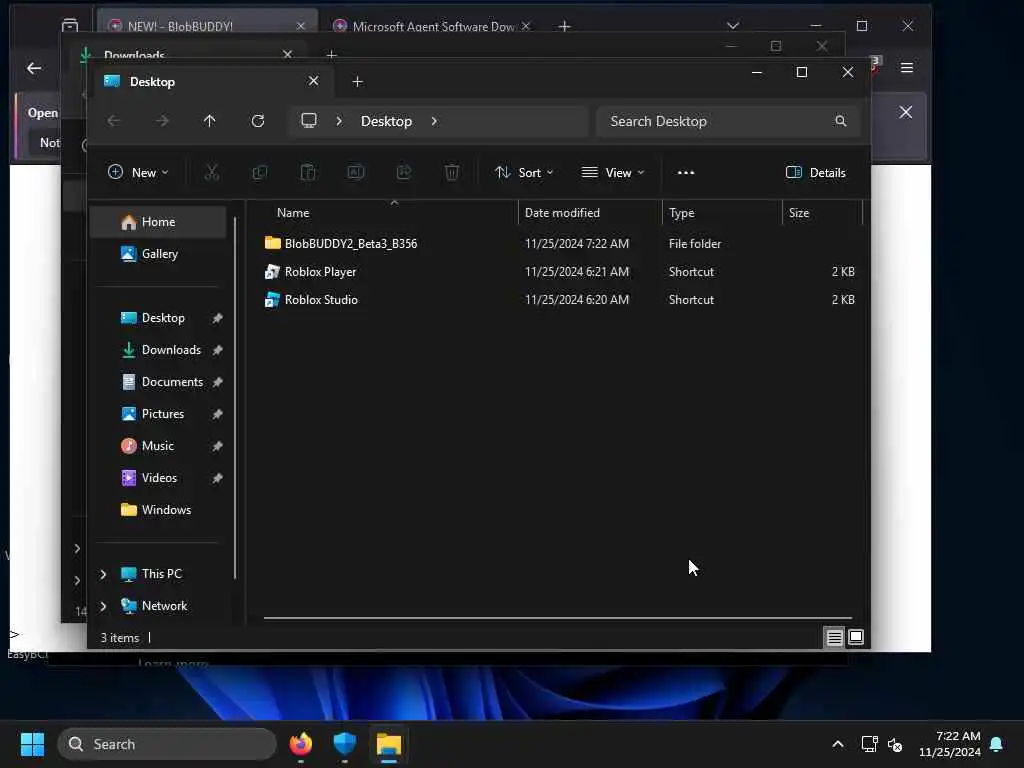Expand the This PC tree node
This screenshot has width=1024, height=768.
(x=103, y=574)
